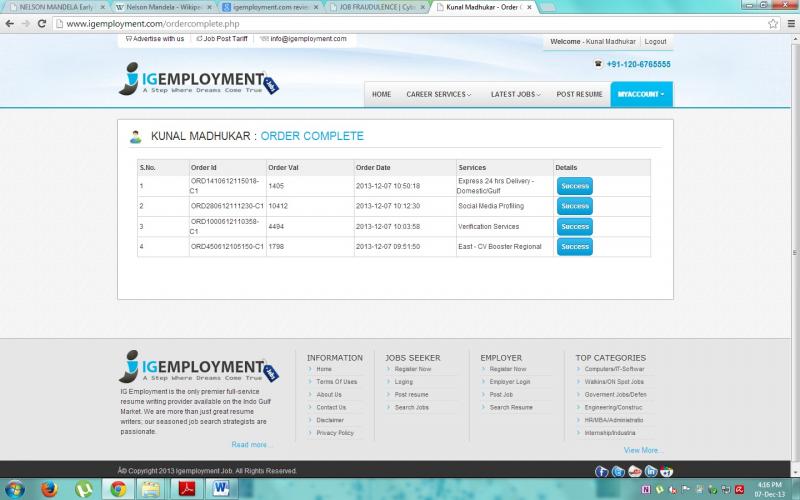Open Terms Of Uses footer link
The width and height of the screenshot is (800, 500).
(336, 382)
